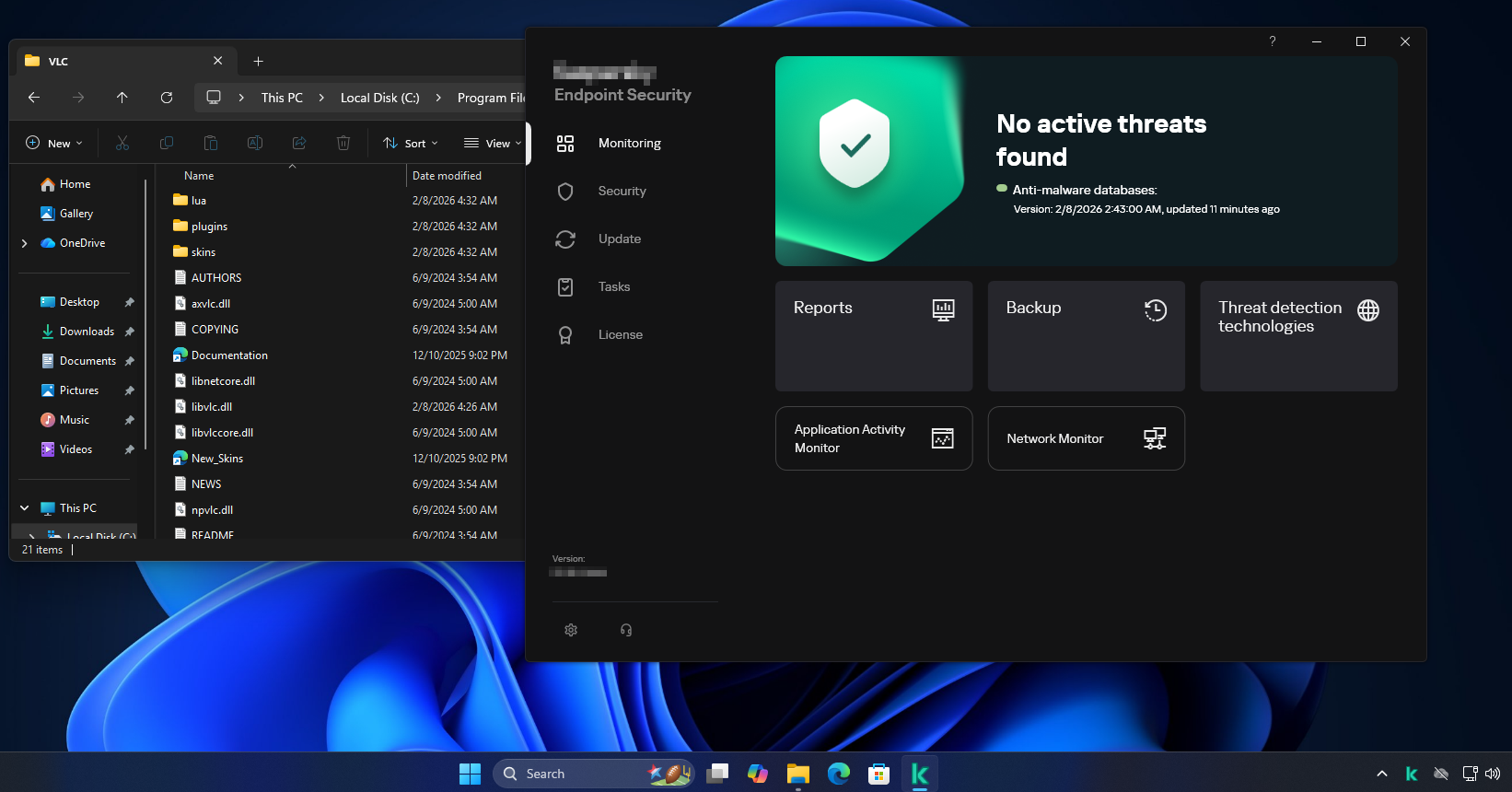This screenshot has width=1512, height=792.
Task: Open the Backup tile
Action: (1087, 336)
